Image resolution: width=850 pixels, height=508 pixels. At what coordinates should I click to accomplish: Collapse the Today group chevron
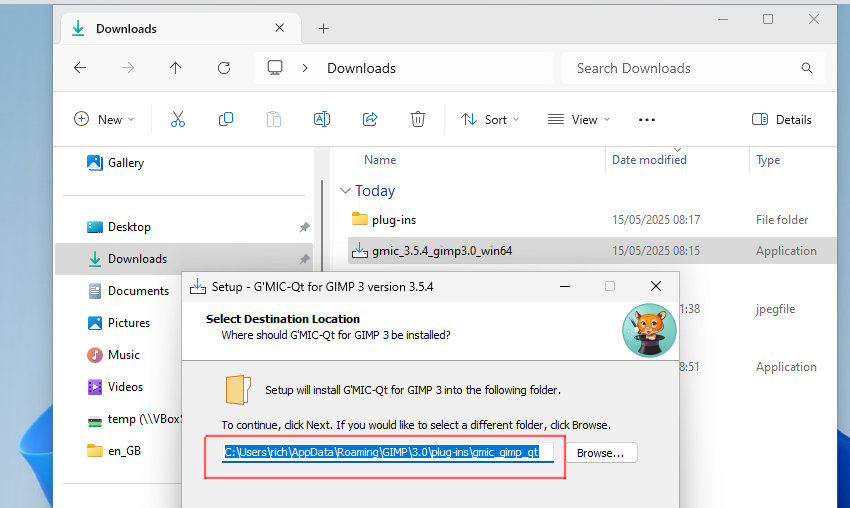[345, 191]
